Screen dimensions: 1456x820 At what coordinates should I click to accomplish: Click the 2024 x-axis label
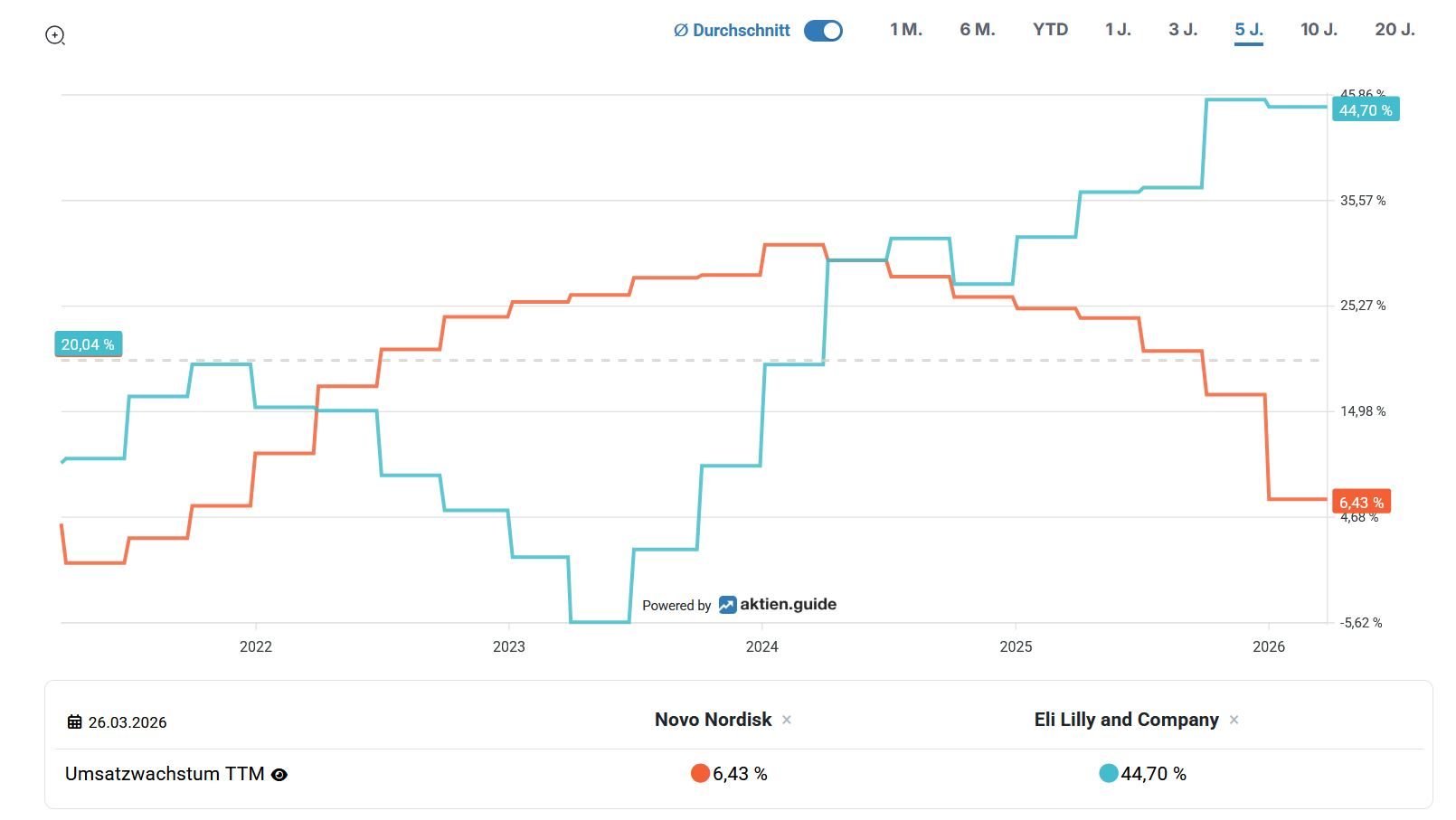tap(762, 646)
